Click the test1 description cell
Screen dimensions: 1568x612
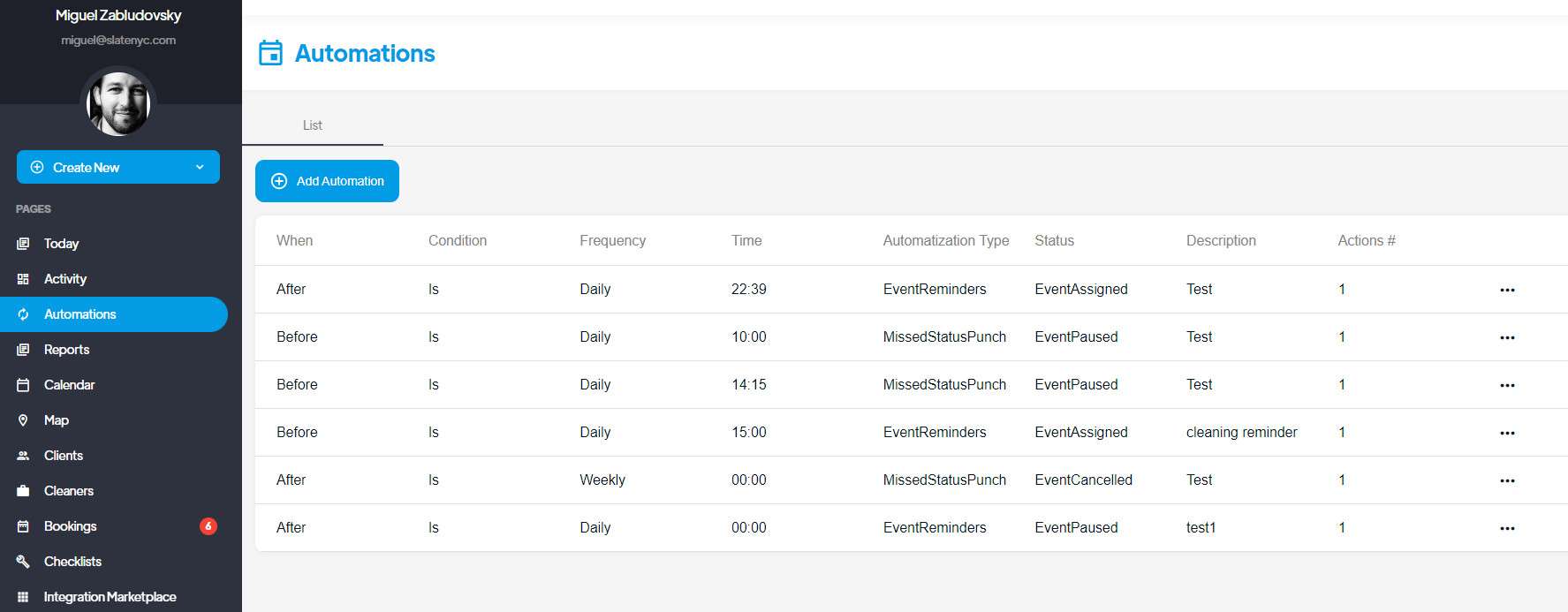[x=1201, y=527]
